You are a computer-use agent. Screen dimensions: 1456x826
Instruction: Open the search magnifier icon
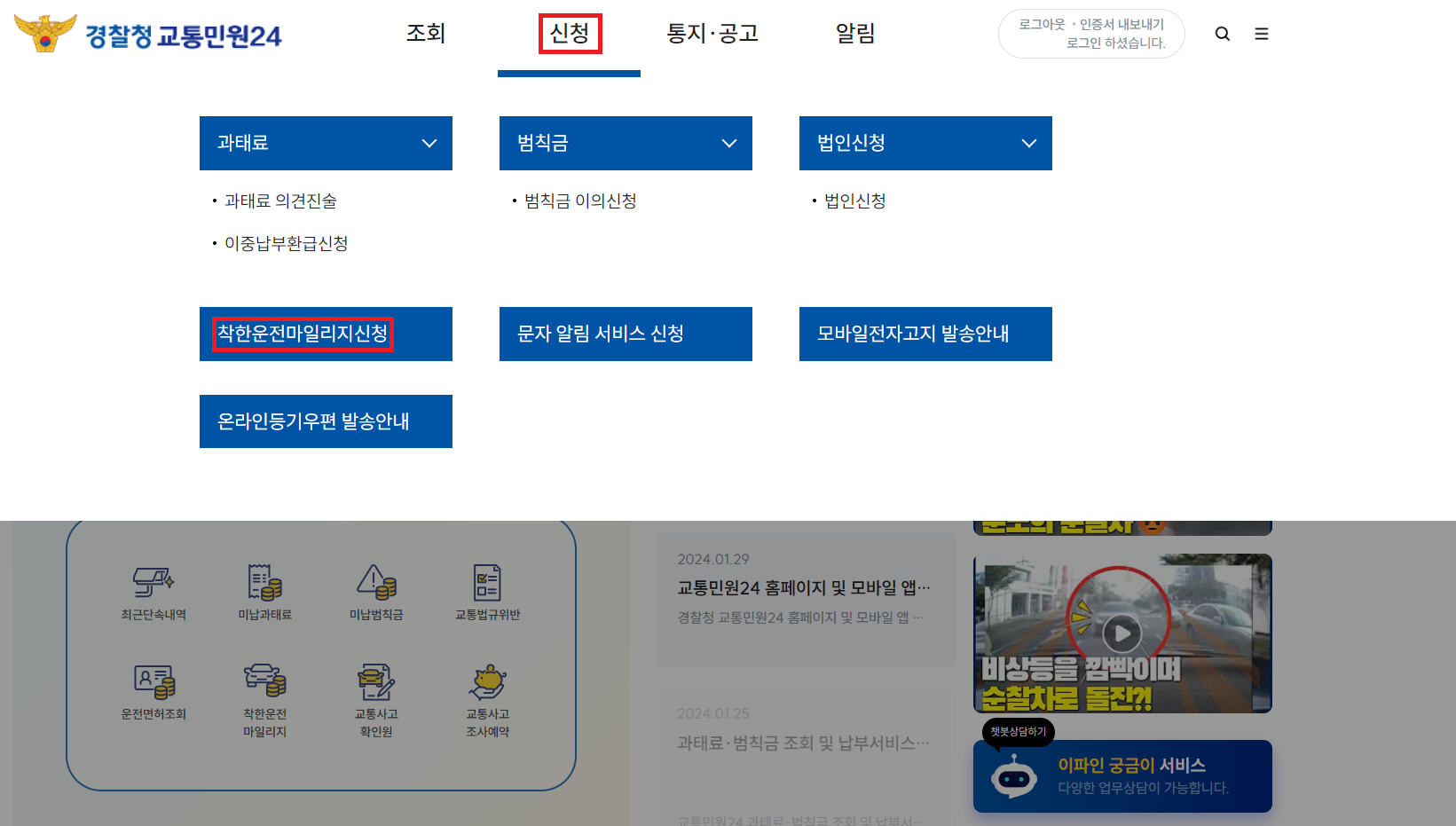pos(1223,34)
